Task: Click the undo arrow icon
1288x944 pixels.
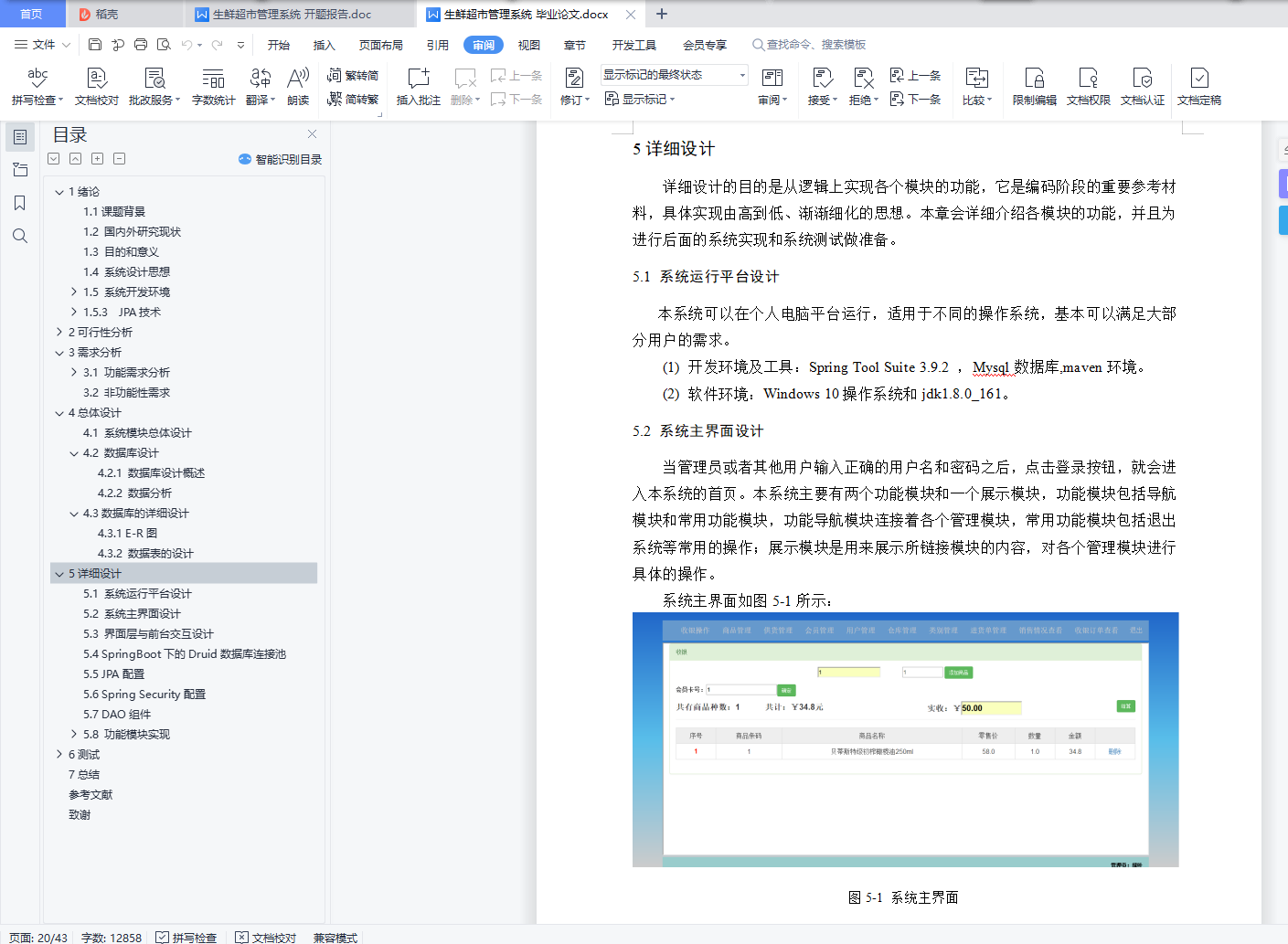Action: [x=187, y=45]
